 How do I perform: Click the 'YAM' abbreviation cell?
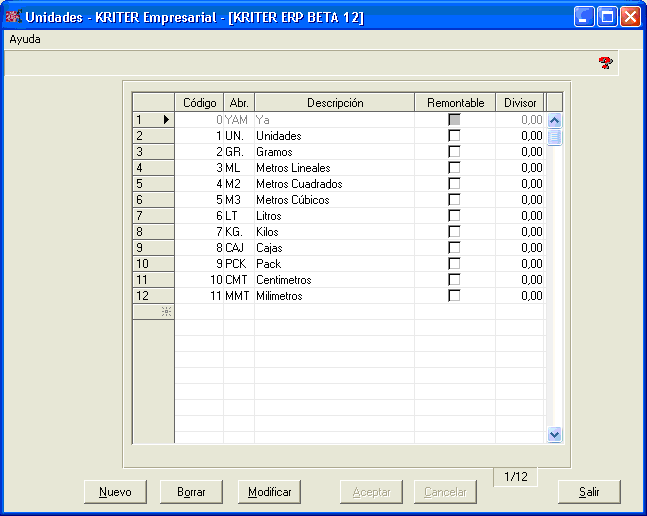click(x=239, y=120)
